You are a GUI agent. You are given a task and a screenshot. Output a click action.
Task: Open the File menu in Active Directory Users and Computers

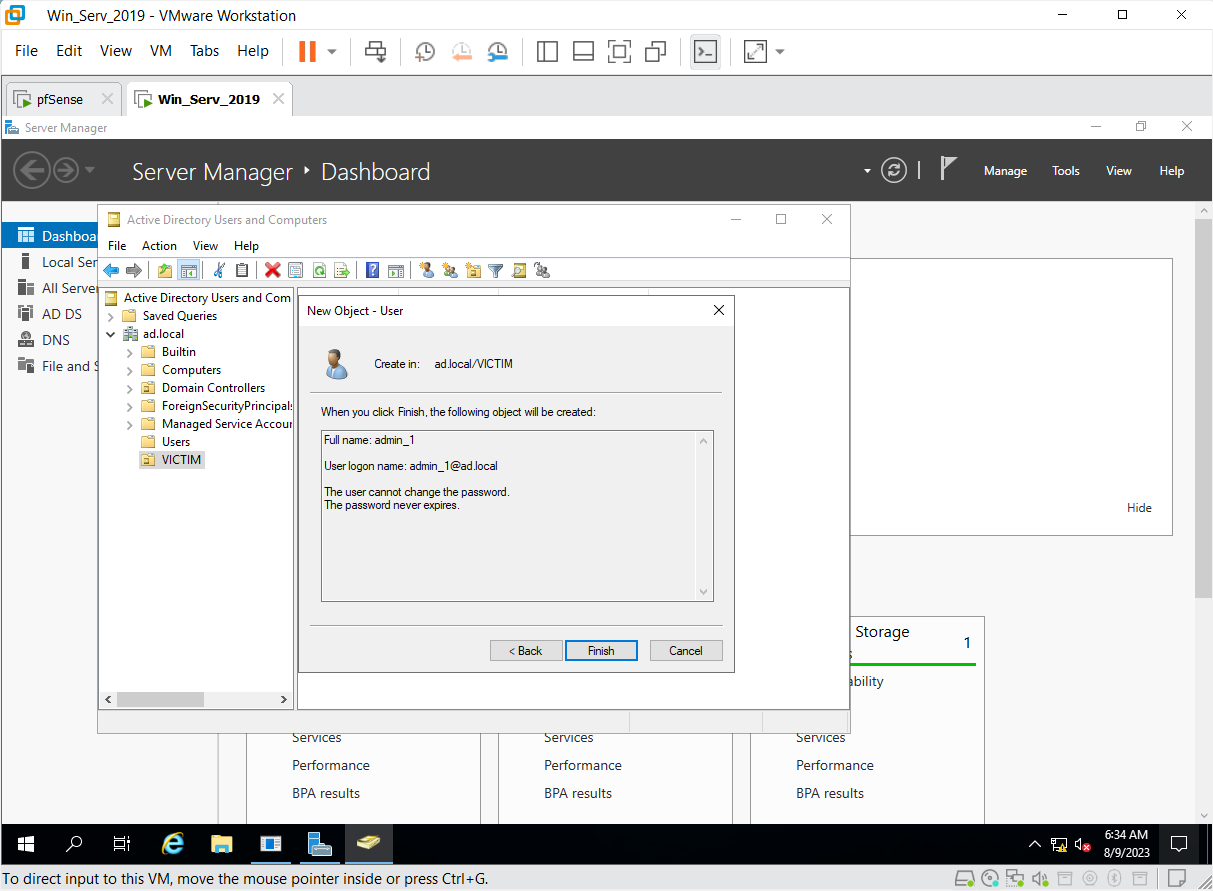click(117, 246)
